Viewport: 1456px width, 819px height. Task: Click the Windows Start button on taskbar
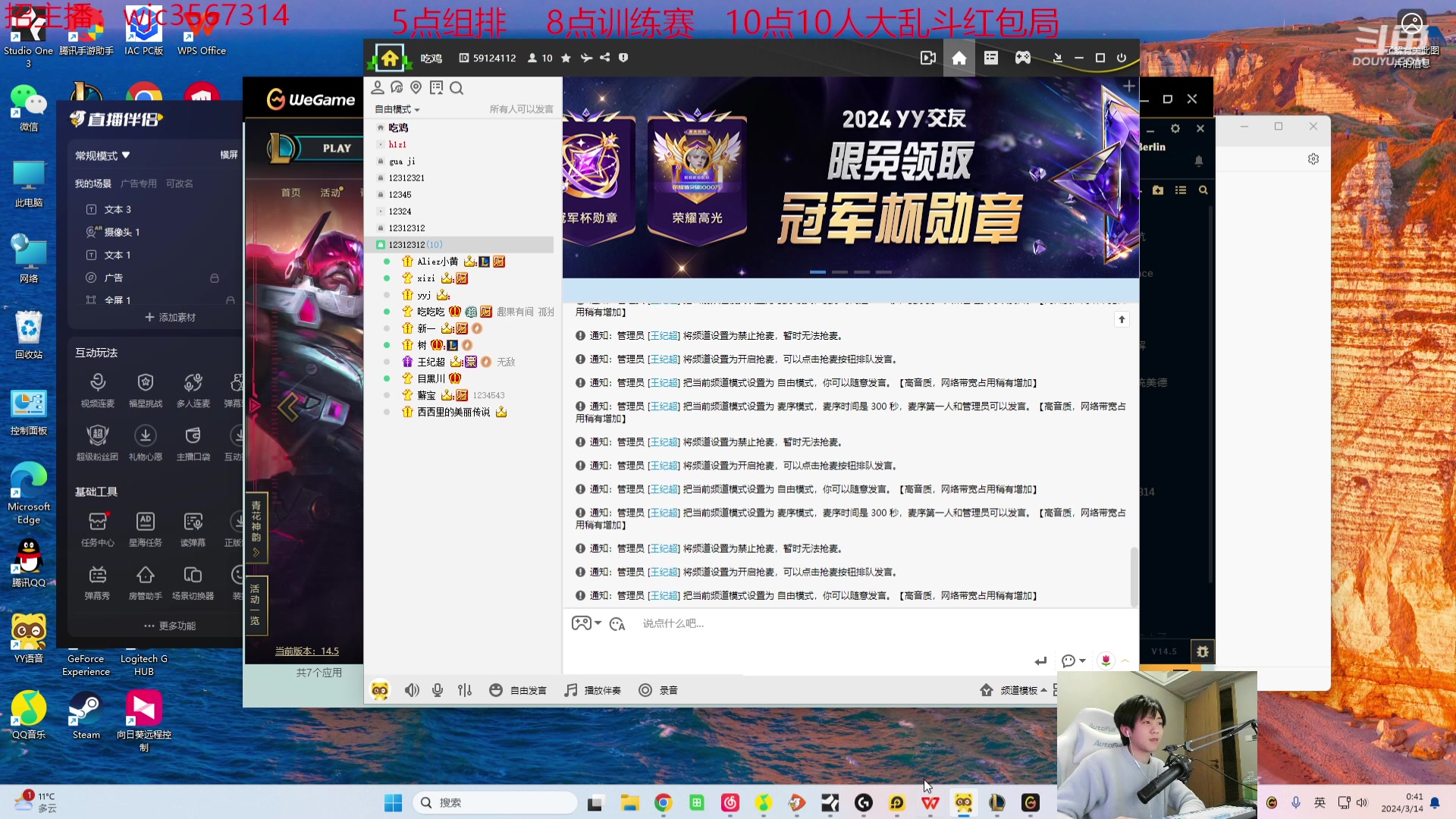click(x=393, y=802)
